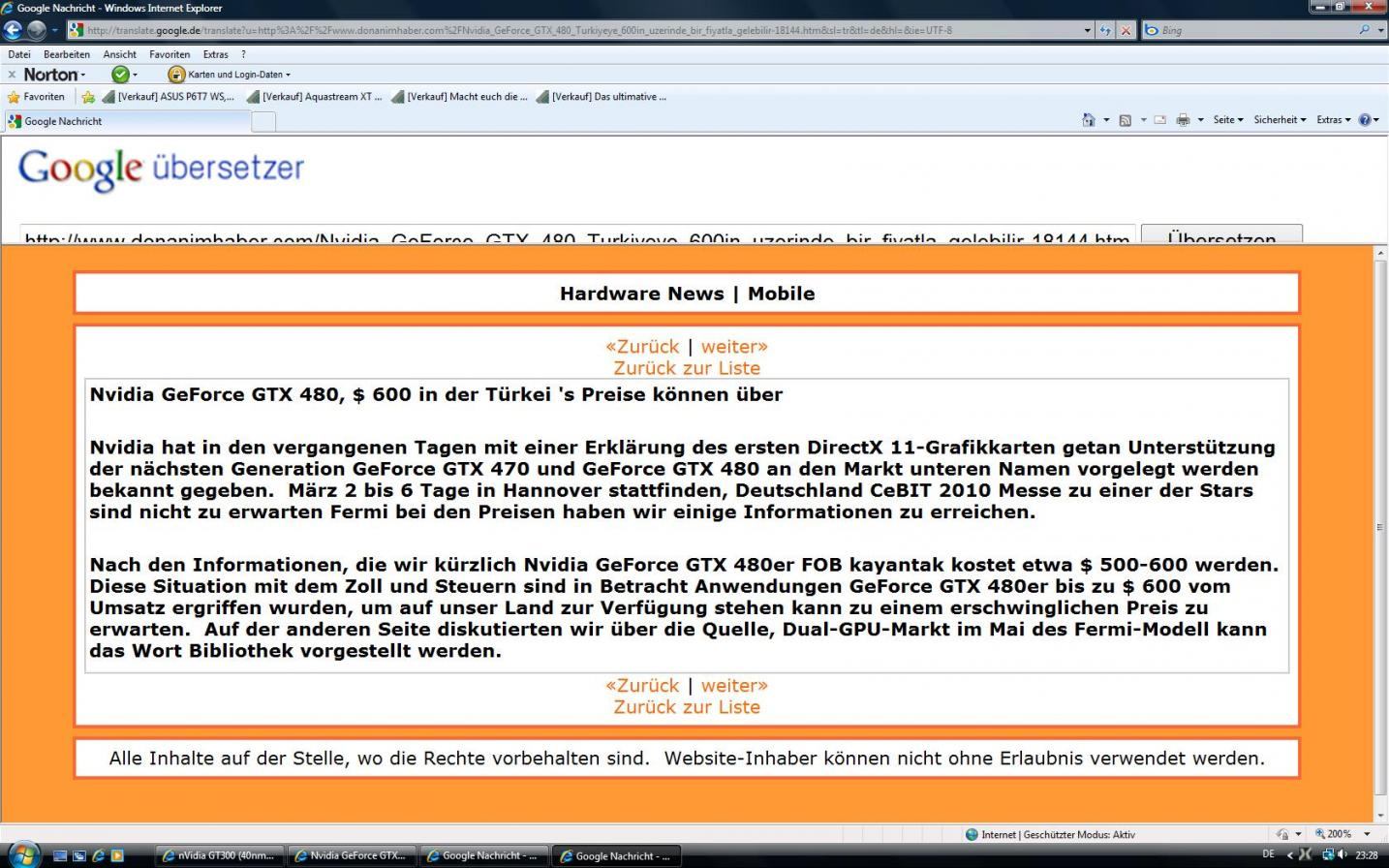The width and height of the screenshot is (1389, 868).
Task: Open the Bearbeiten menu
Action: 67,54
